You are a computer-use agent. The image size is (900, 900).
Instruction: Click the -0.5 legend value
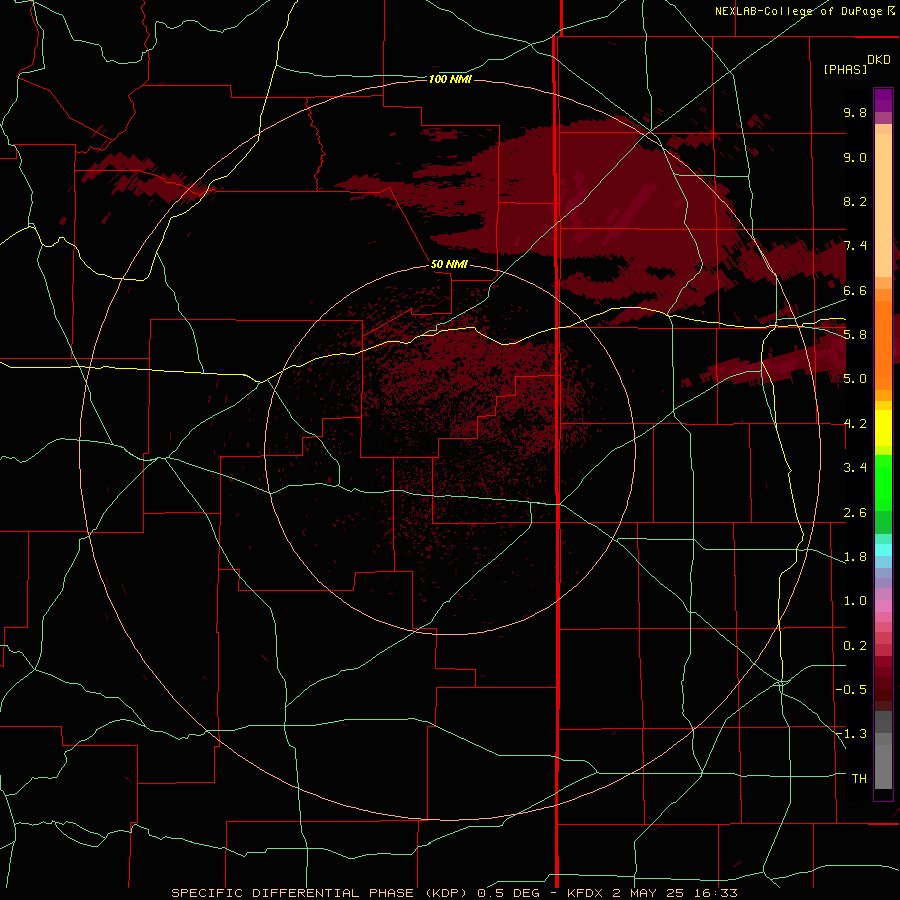[851, 690]
